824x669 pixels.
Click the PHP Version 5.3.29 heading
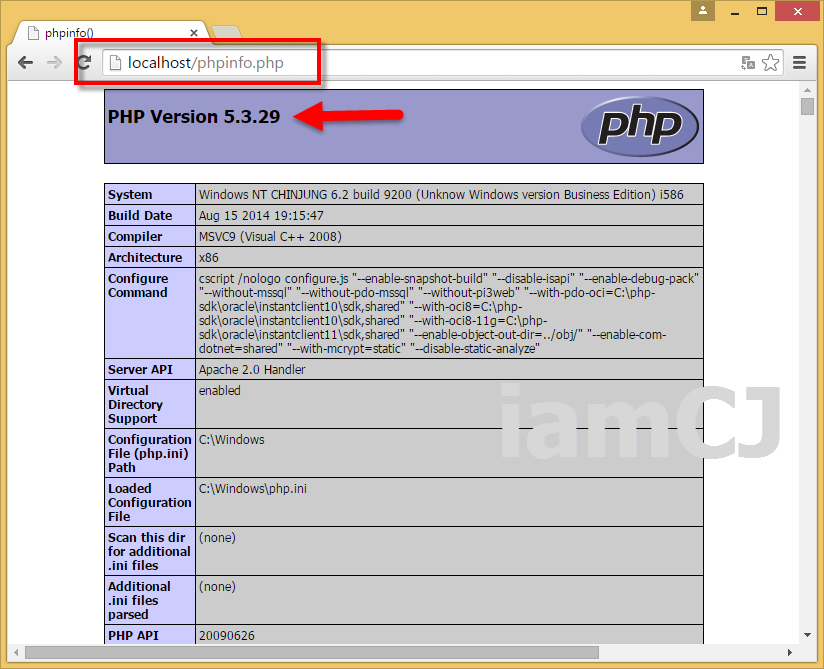click(x=194, y=117)
